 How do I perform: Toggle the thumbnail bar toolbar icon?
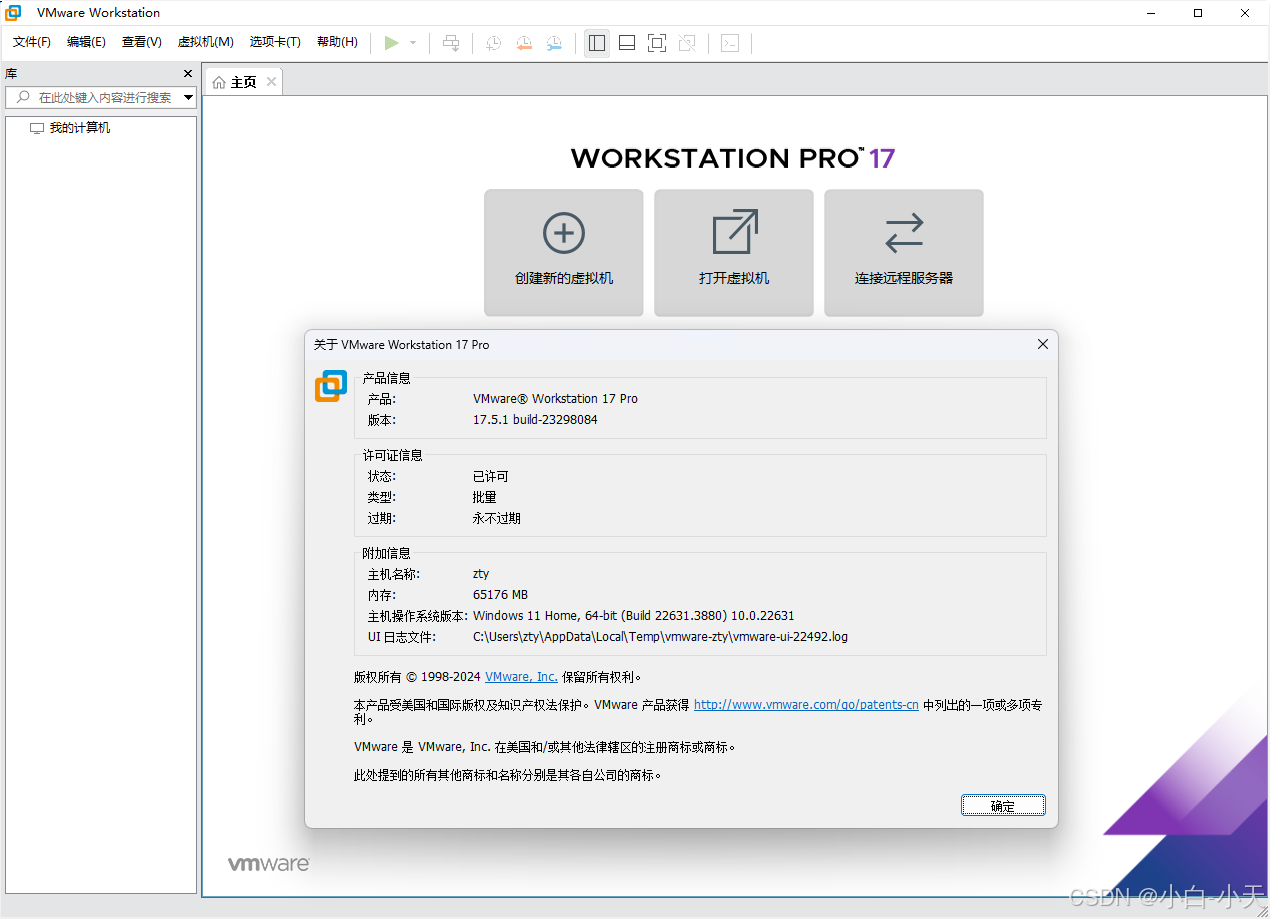(627, 43)
